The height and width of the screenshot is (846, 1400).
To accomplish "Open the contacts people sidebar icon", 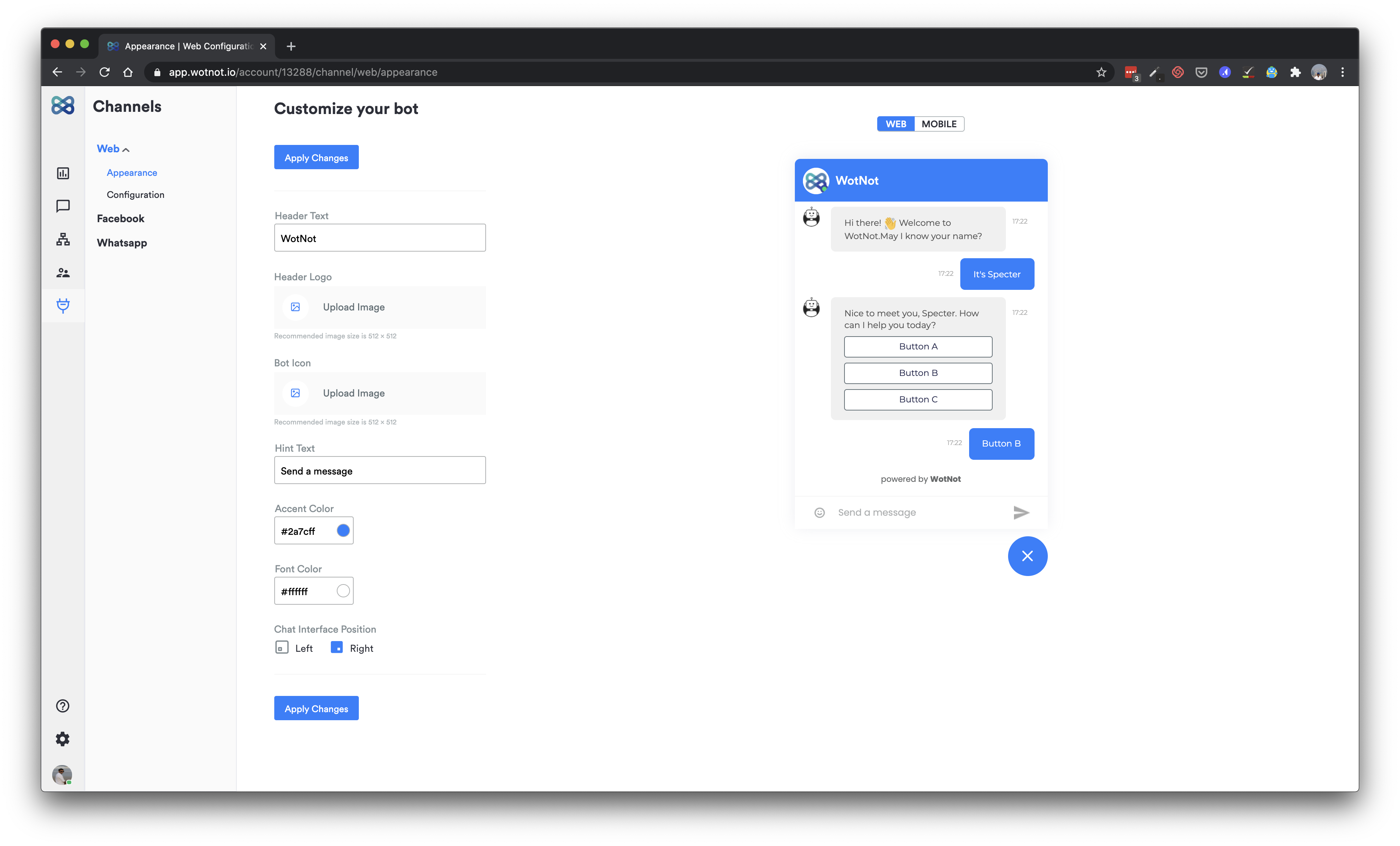I will point(63,273).
